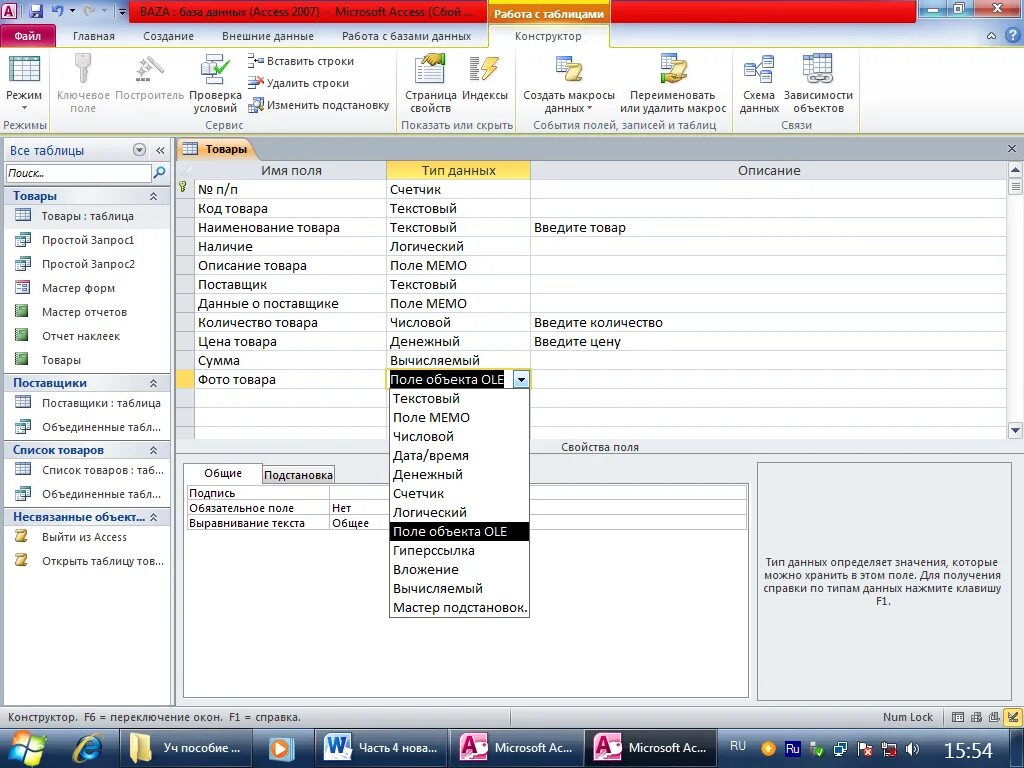Click Переименовать или удалить макрос
1024x768 pixels.
point(673,84)
